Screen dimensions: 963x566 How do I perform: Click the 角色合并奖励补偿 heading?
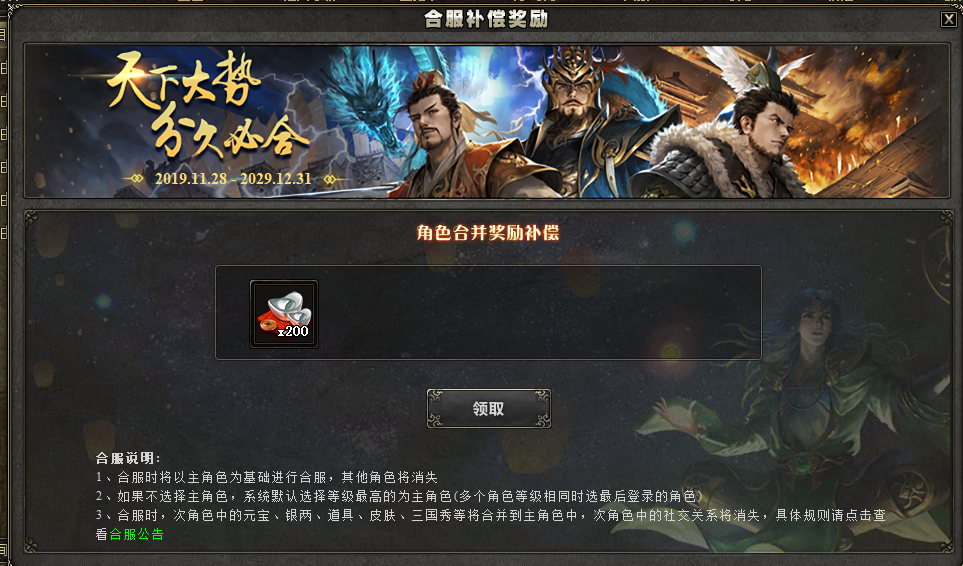[x=488, y=233]
